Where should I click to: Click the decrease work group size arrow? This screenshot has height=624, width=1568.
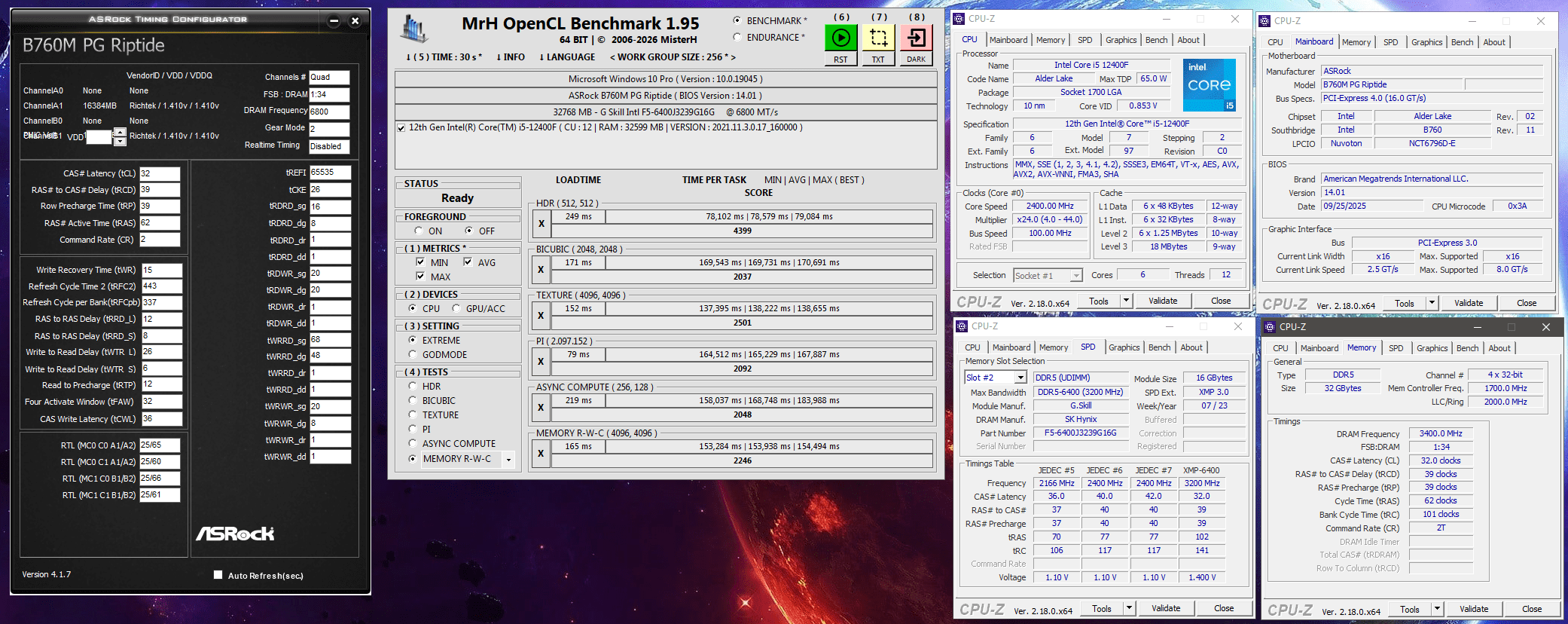click(612, 57)
